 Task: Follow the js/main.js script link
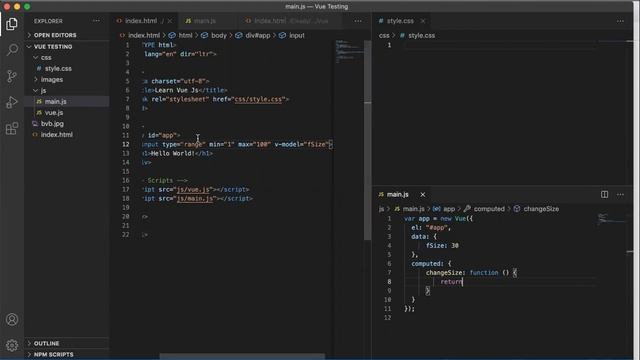point(195,198)
